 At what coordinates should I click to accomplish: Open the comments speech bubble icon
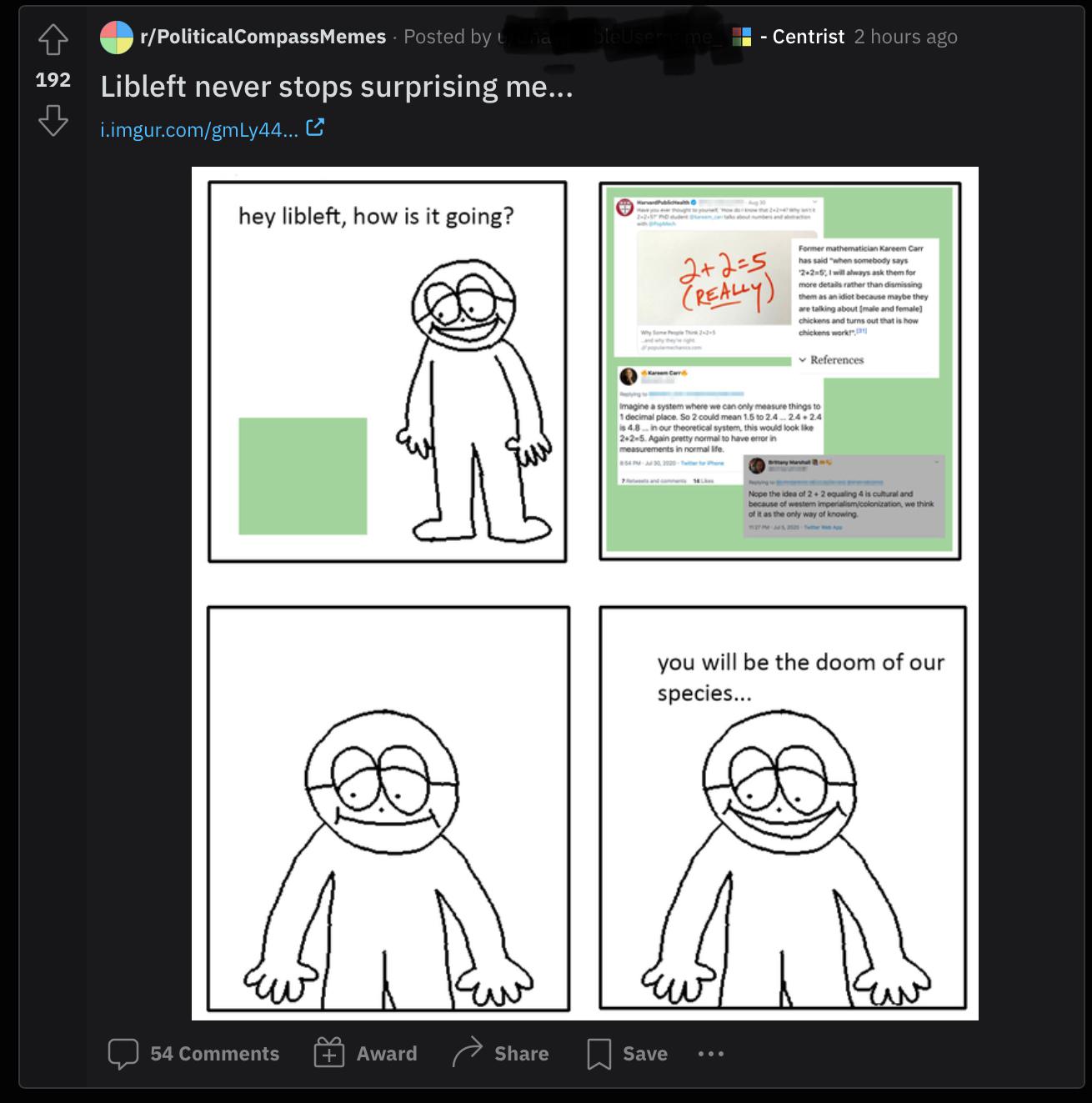click(123, 1054)
